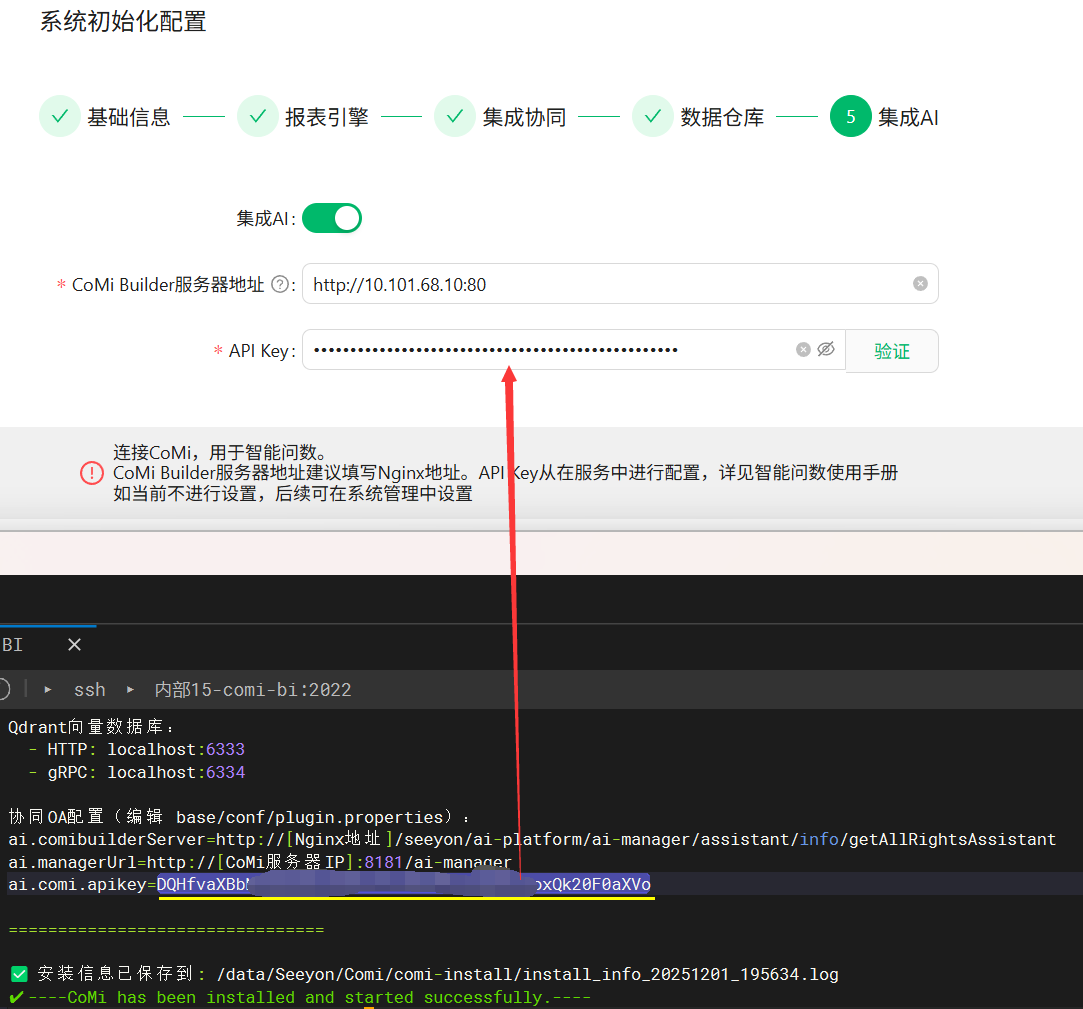
Task: Click the ssh breadcrumb item
Action: point(89,690)
